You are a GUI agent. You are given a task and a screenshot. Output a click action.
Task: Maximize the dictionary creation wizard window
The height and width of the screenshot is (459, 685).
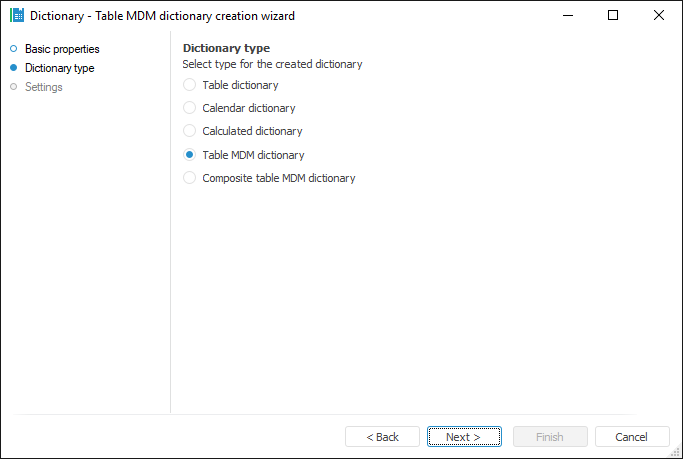613,16
